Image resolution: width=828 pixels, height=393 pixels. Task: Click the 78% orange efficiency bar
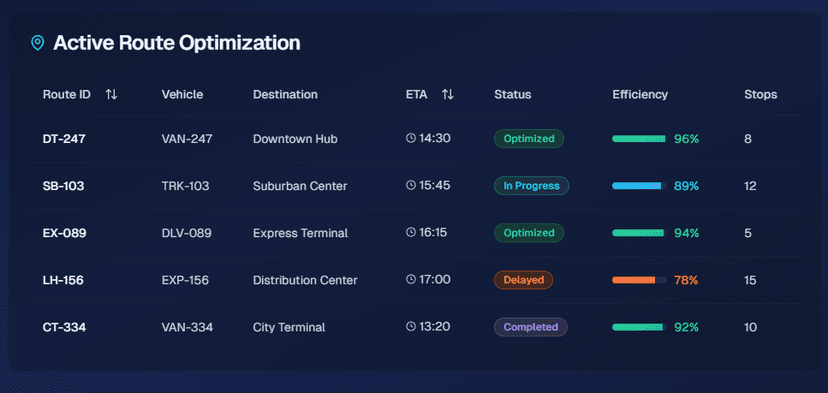[x=639, y=280]
